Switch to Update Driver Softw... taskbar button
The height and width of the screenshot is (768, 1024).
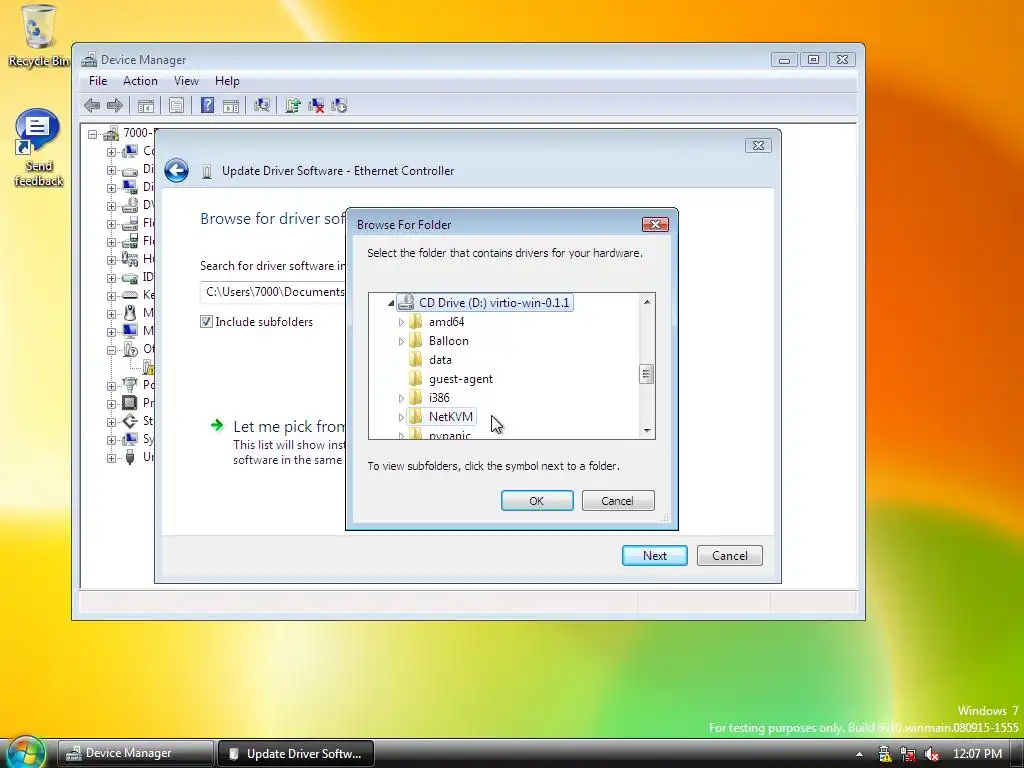pyautogui.click(x=296, y=753)
